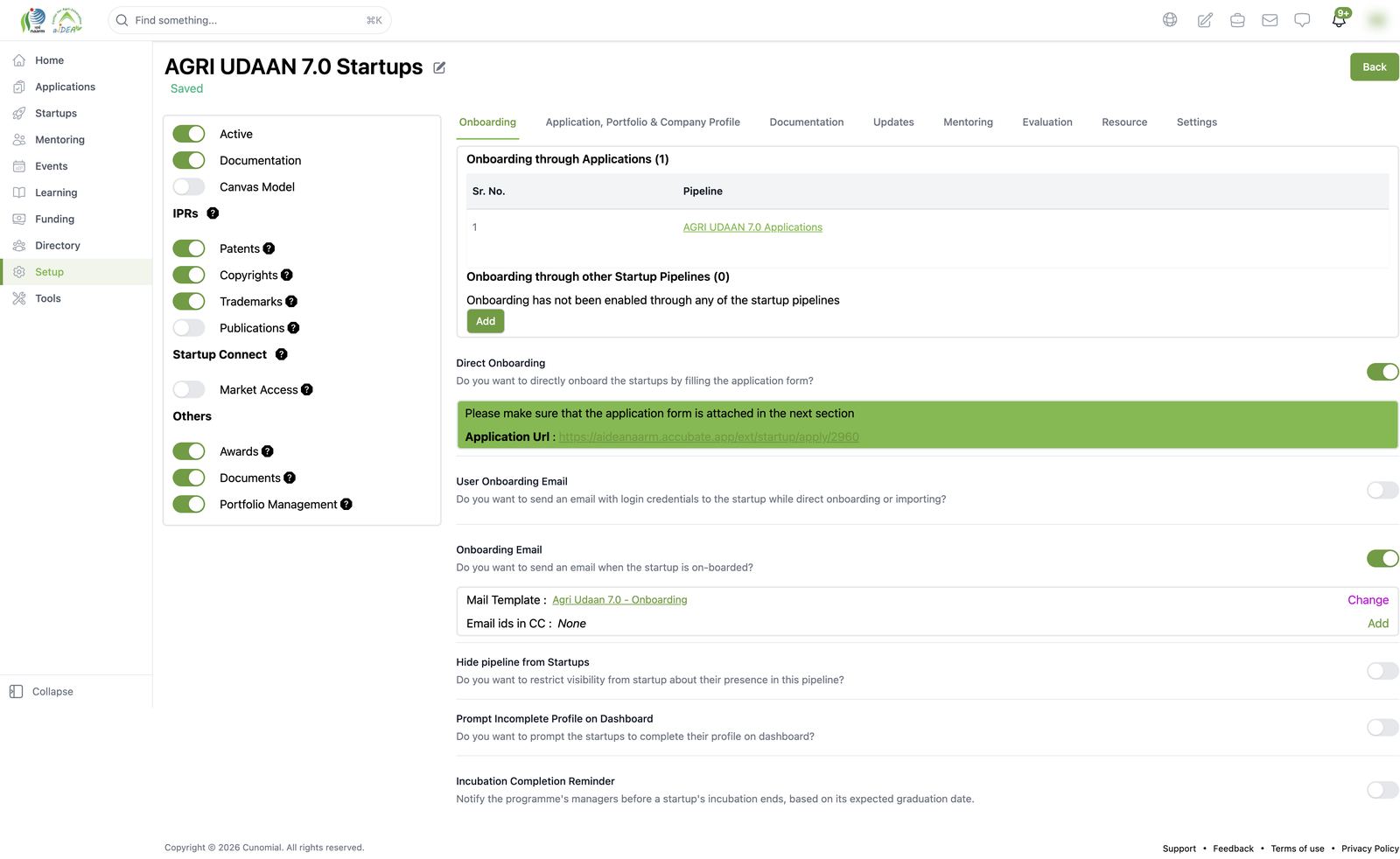The width and height of the screenshot is (1400, 859).
Task: Click the green Back button
Action: point(1374,66)
